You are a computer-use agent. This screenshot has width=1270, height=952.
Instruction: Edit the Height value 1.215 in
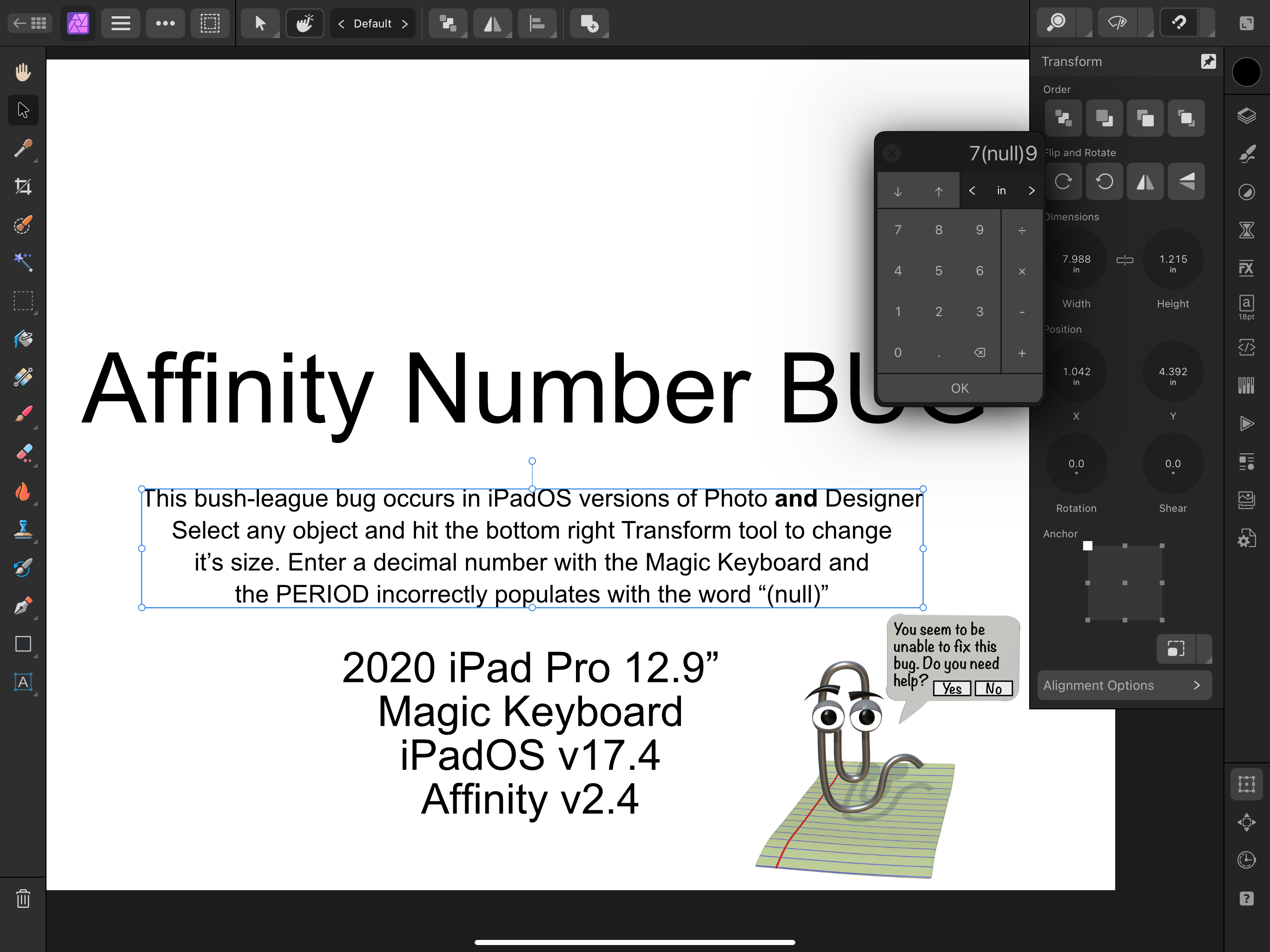[x=1173, y=259]
